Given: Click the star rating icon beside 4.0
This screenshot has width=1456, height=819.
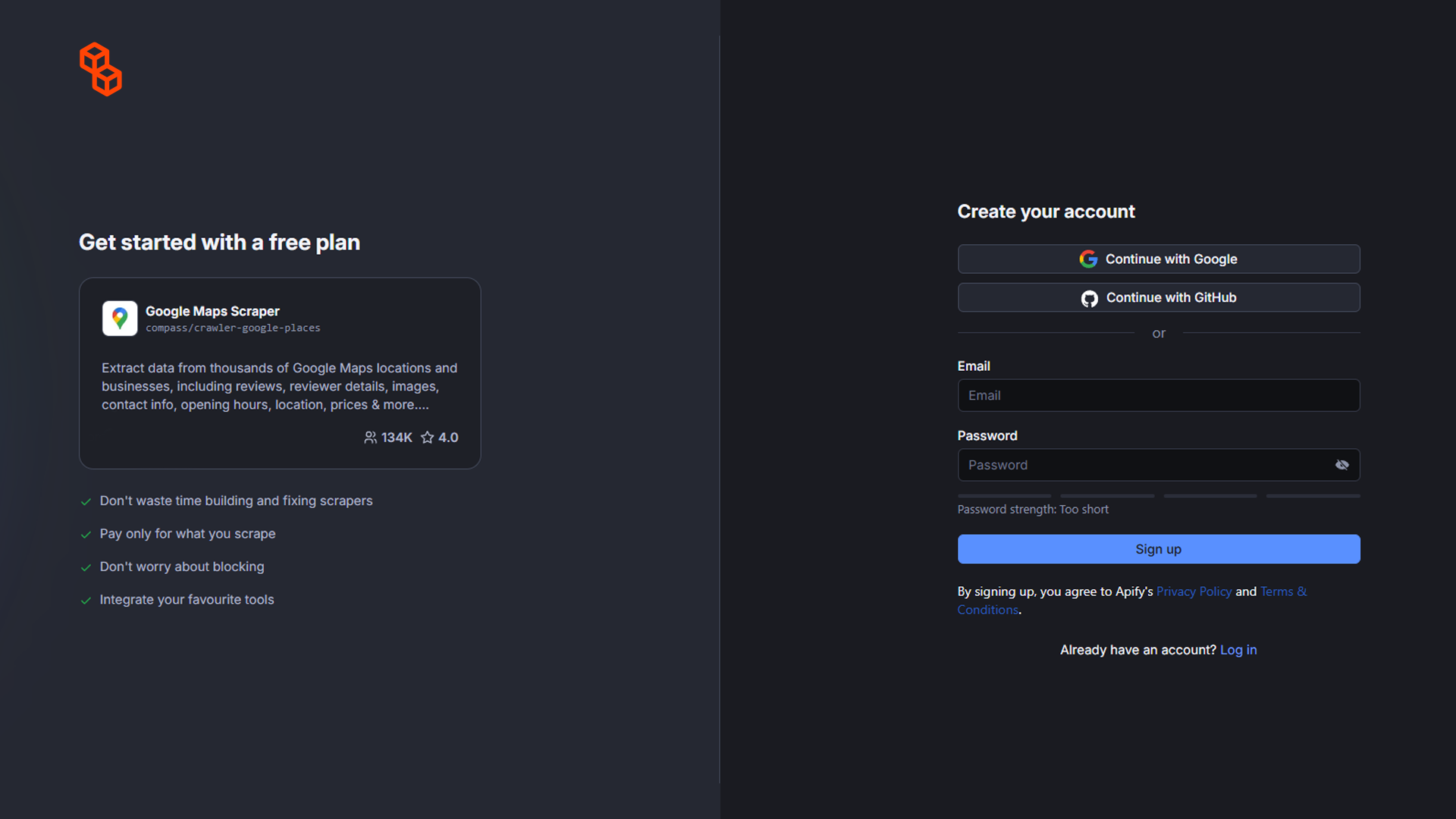Looking at the screenshot, I should [428, 438].
